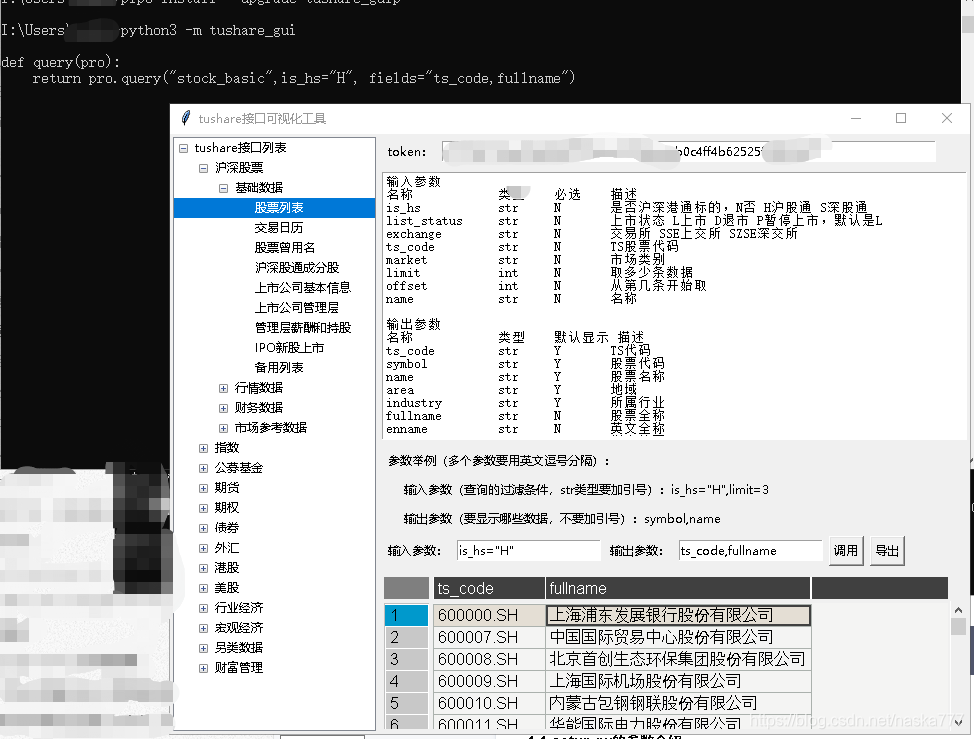This screenshot has height=739, width=974.
Task: Expand the 港股 tree node
Action: (203, 568)
